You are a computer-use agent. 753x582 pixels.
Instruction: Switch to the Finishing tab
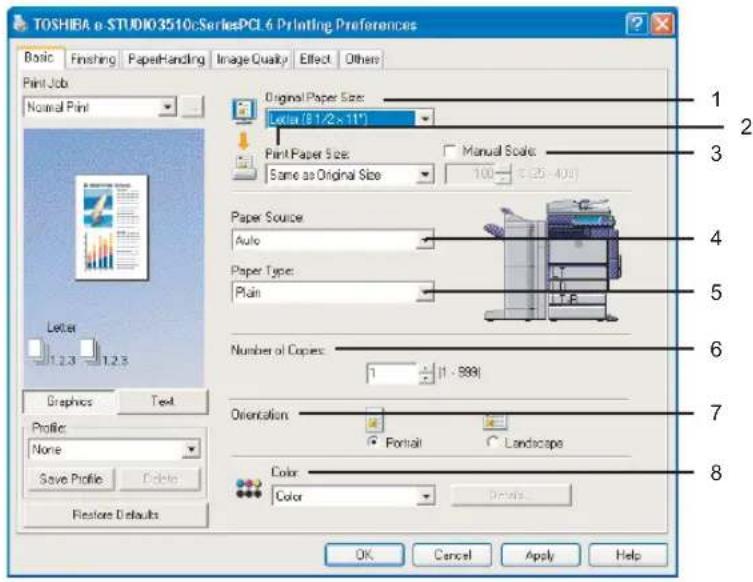tap(92, 59)
